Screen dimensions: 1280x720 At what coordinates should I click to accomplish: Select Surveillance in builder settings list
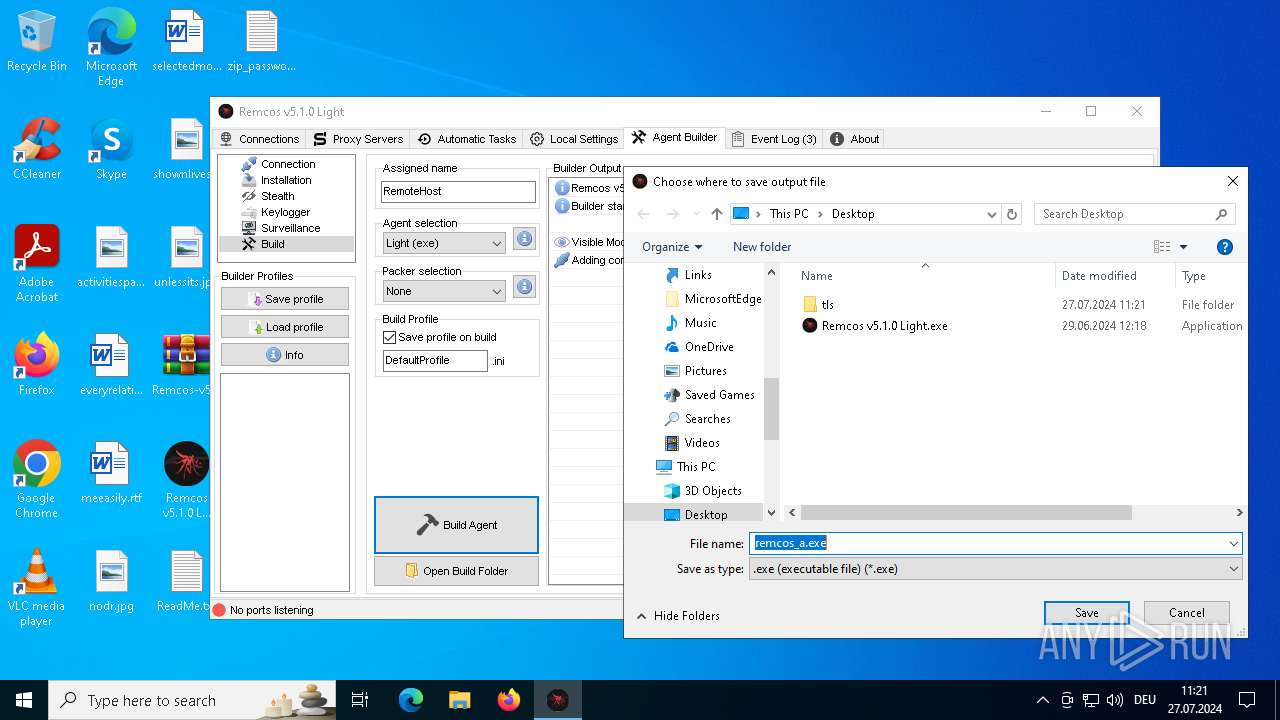(x=290, y=228)
